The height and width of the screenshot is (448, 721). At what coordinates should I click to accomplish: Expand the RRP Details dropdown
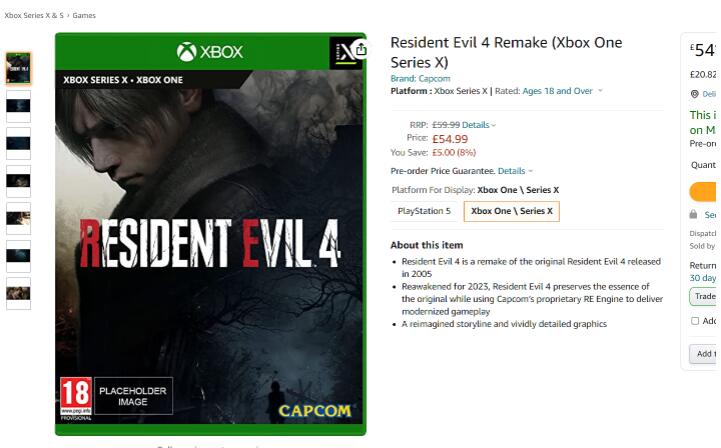pyautogui.click(x=479, y=125)
